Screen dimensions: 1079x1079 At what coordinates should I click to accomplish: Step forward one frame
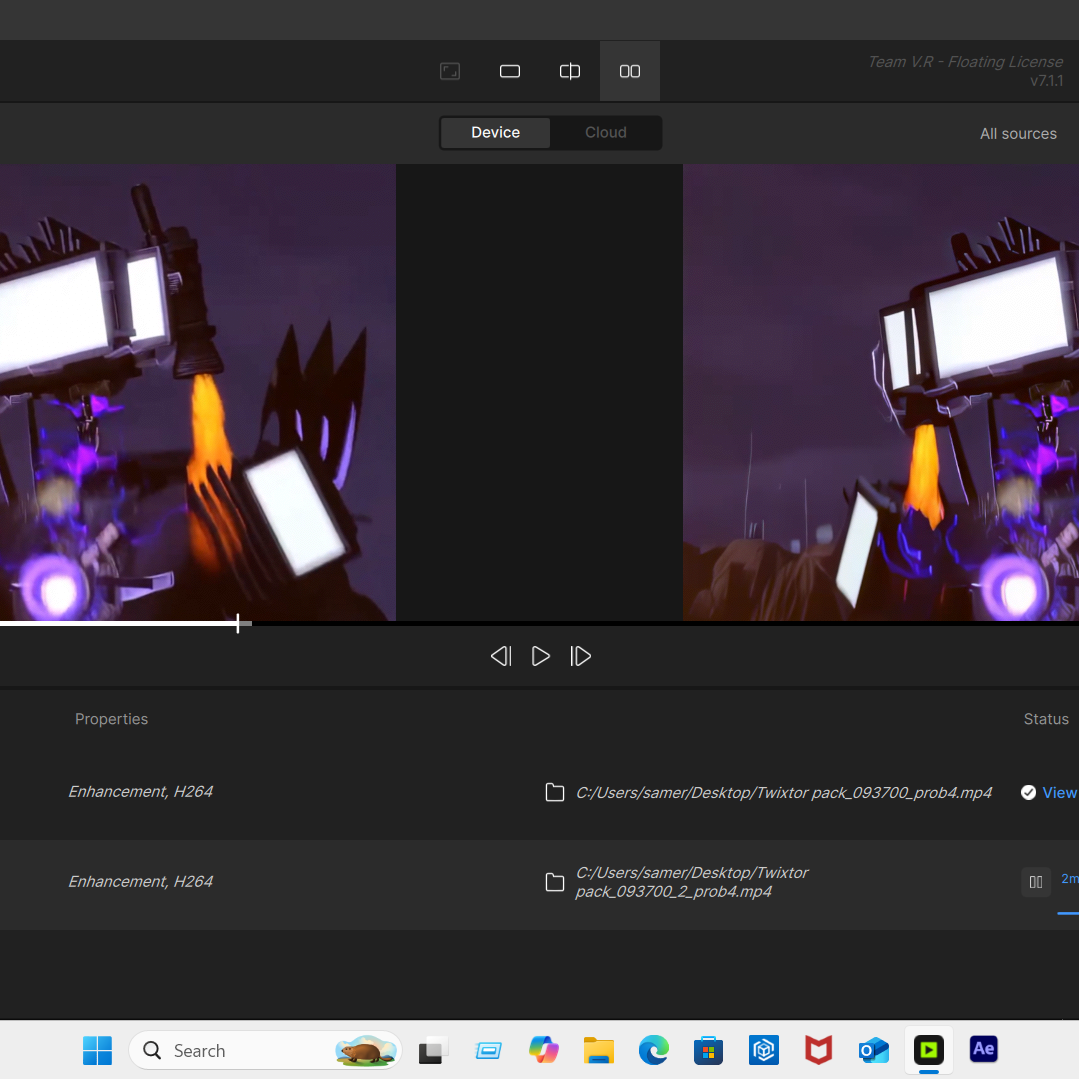pos(580,656)
